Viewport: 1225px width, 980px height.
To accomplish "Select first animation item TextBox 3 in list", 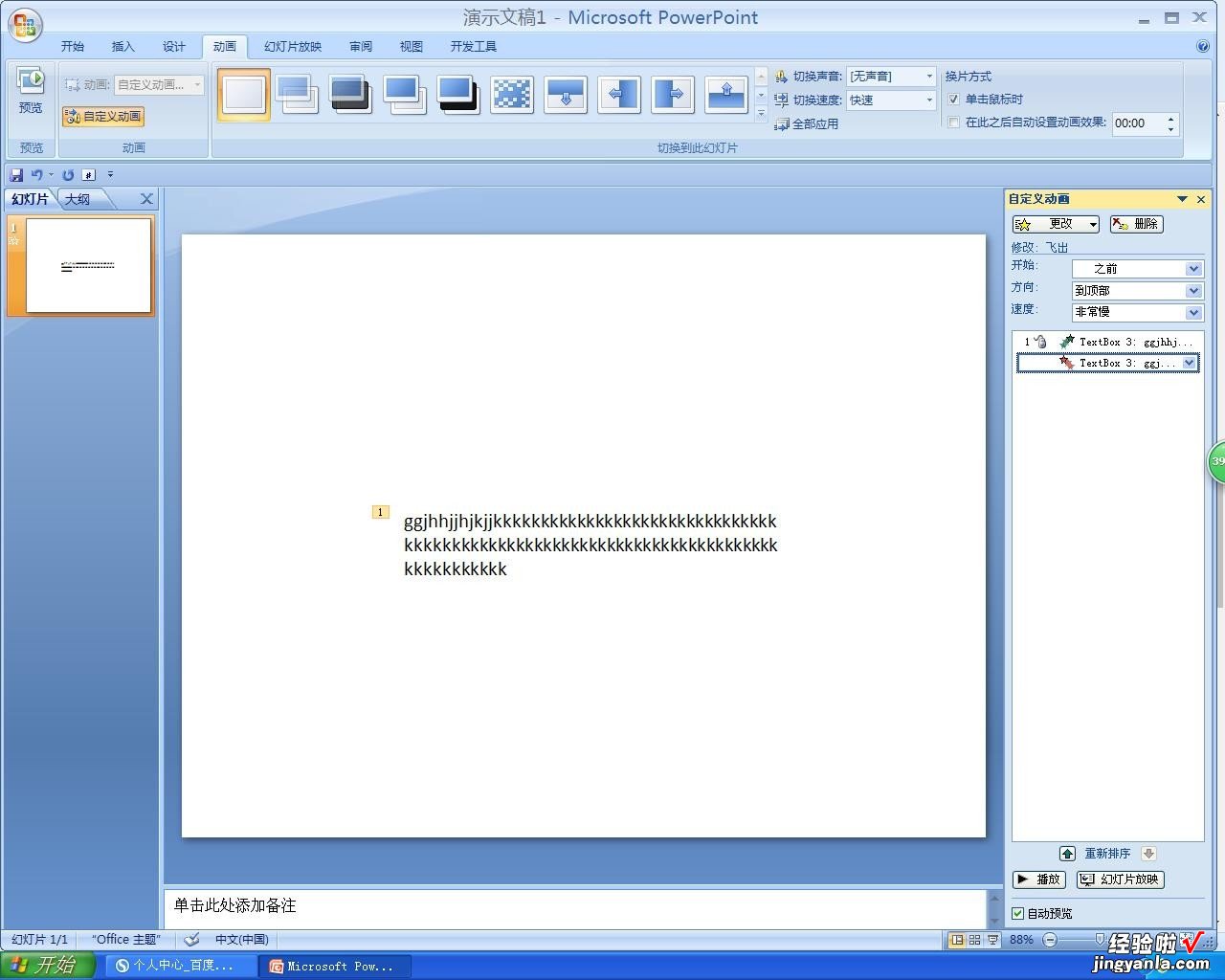I will click(x=1108, y=342).
